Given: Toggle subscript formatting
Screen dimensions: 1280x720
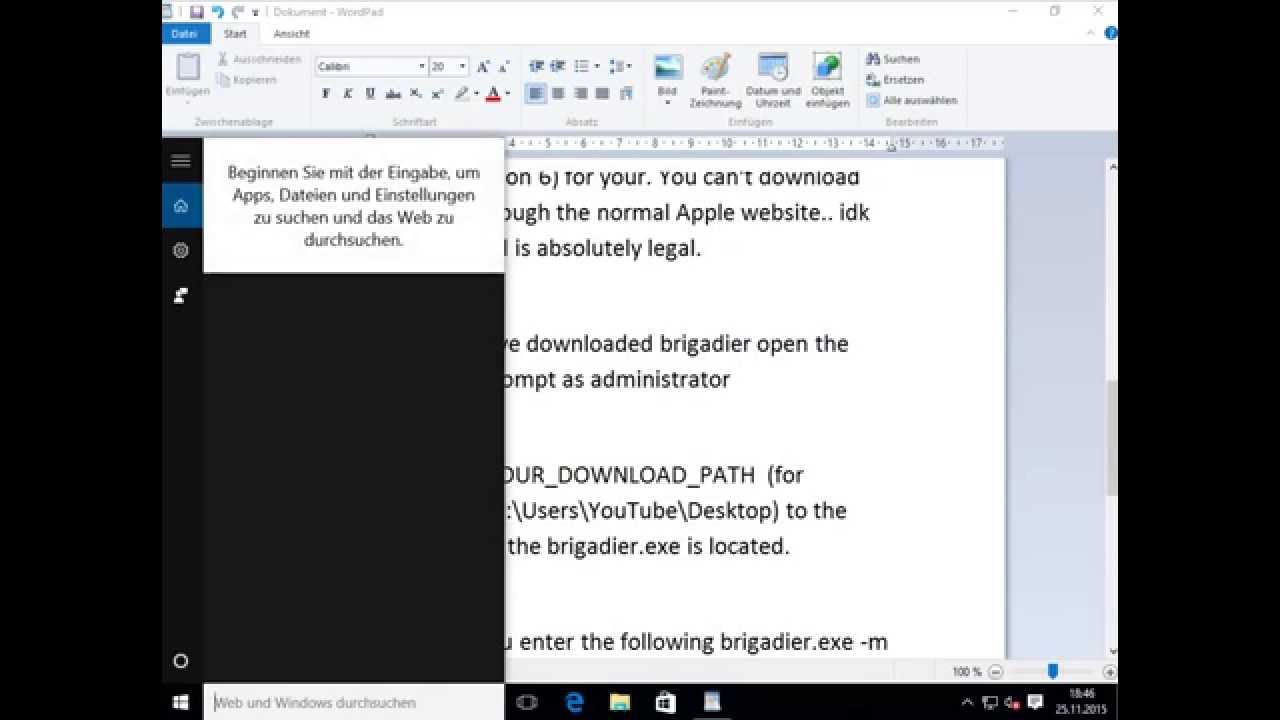Looking at the screenshot, I should (416, 94).
